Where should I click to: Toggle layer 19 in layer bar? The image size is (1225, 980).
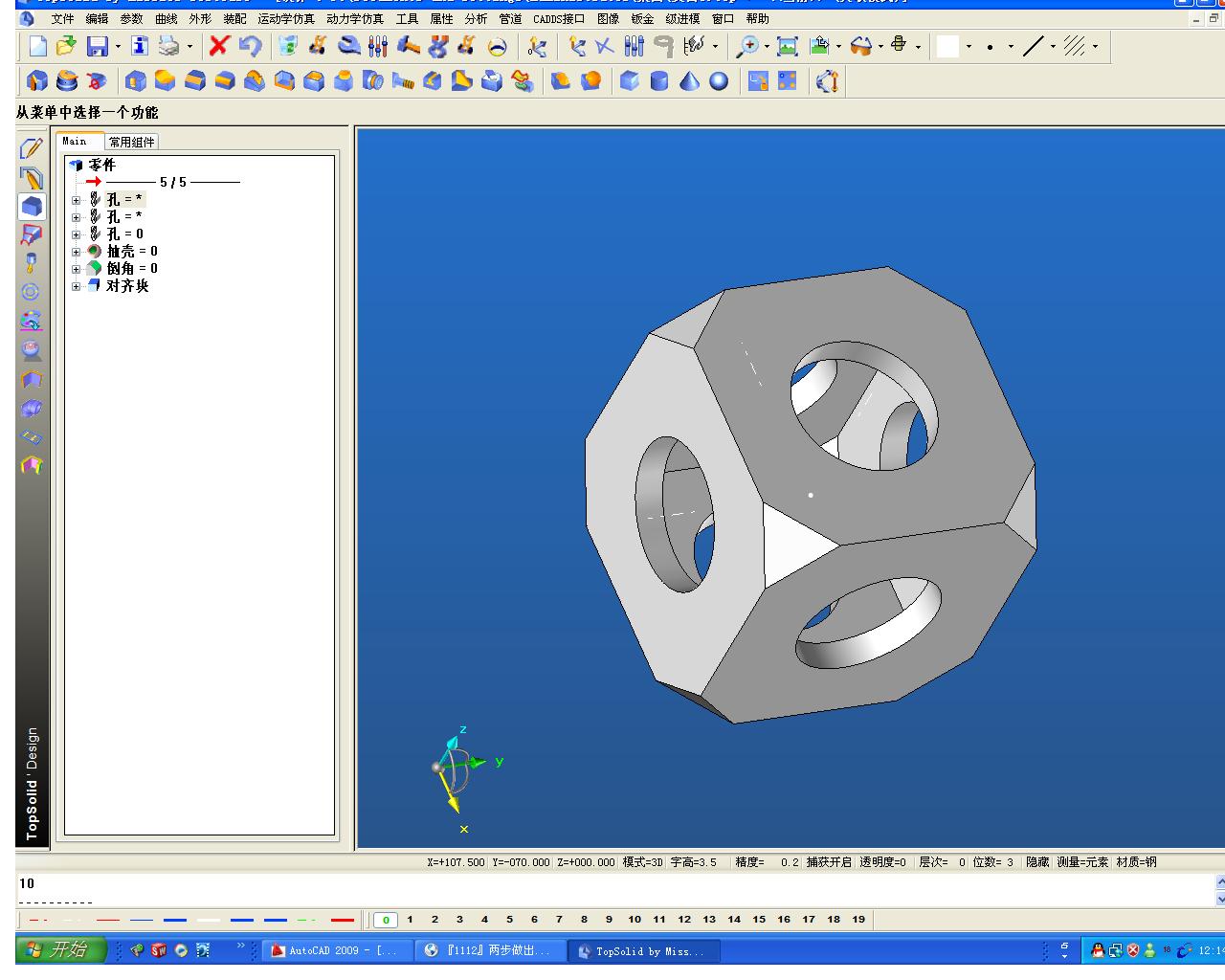click(x=858, y=920)
